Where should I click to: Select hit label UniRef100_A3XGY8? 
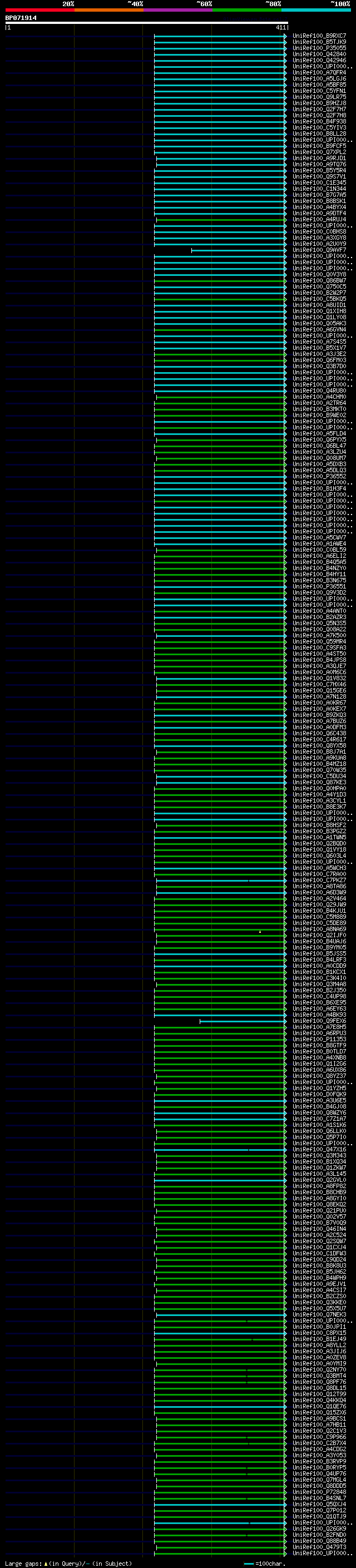(x=319, y=238)
